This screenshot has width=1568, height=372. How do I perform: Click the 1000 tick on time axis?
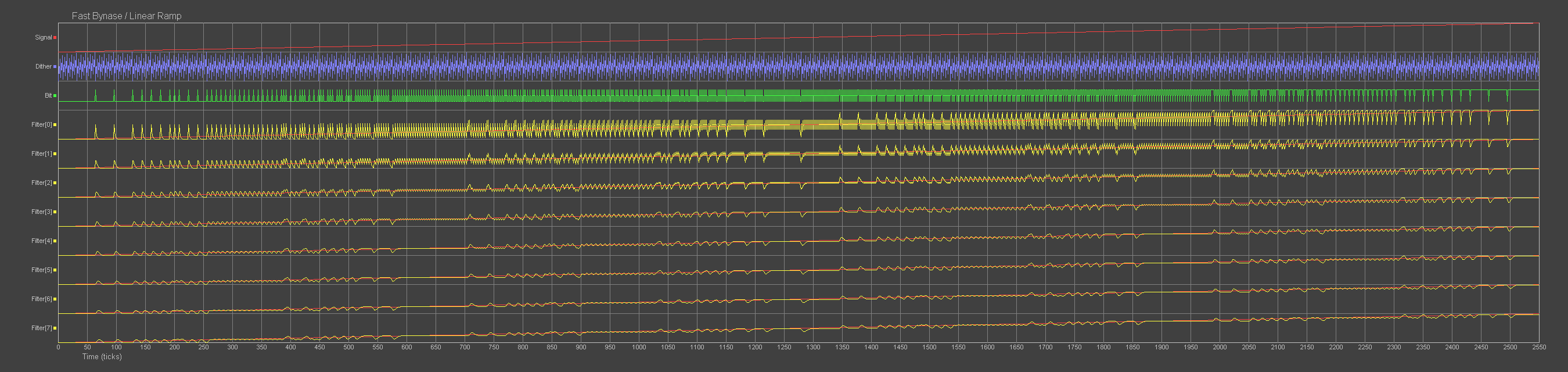click(638, 347)
